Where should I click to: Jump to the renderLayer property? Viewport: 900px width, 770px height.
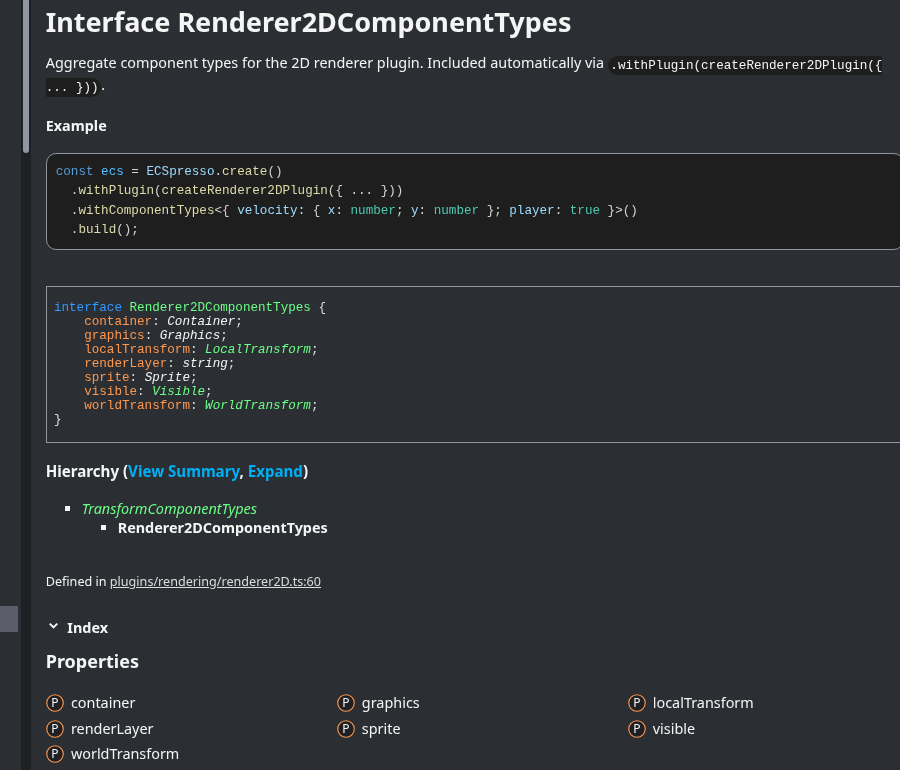click(112, 729)
